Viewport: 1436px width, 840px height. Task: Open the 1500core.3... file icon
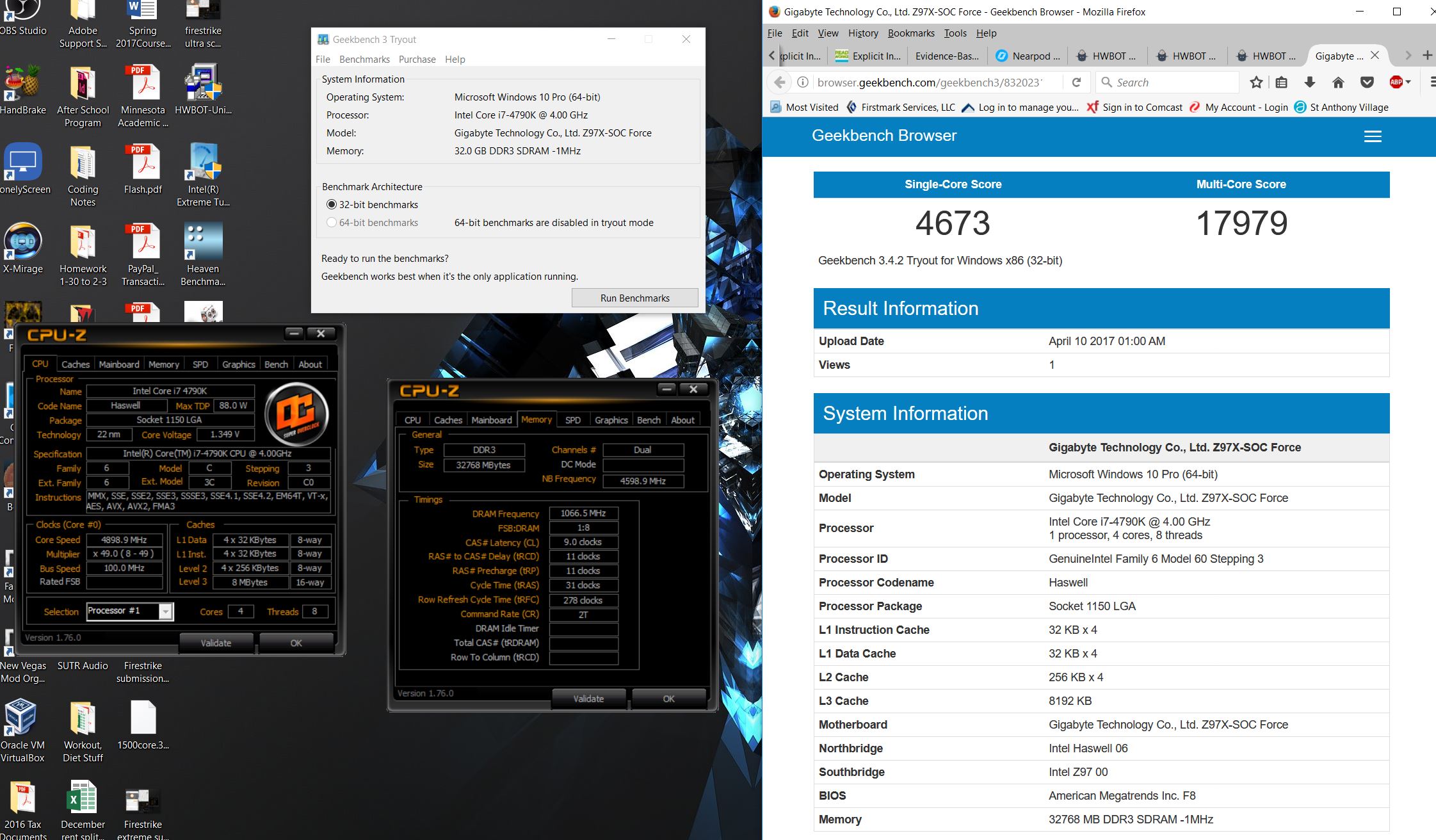(x=143, y=725)
